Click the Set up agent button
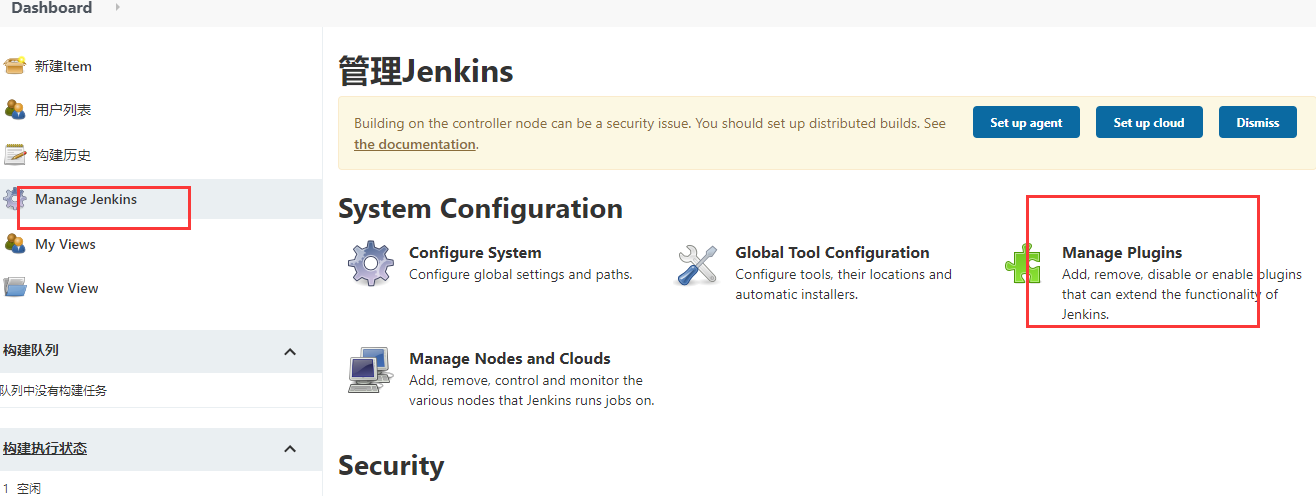1316x496 pixels. click(1026, 122)
